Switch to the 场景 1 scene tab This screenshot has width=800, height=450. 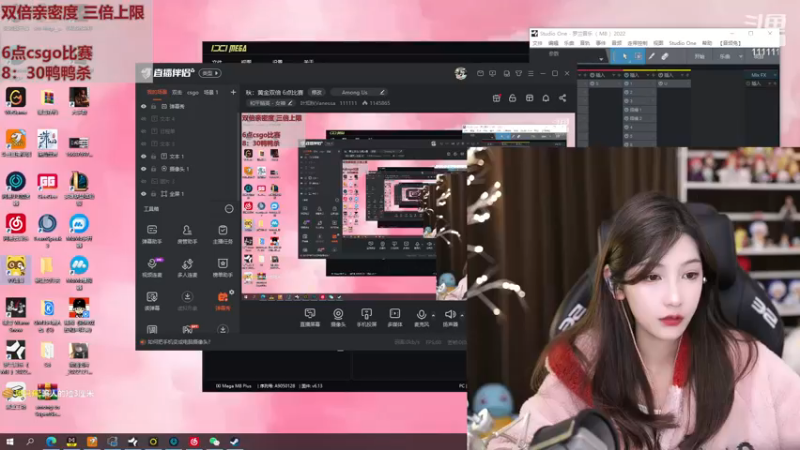211,92
